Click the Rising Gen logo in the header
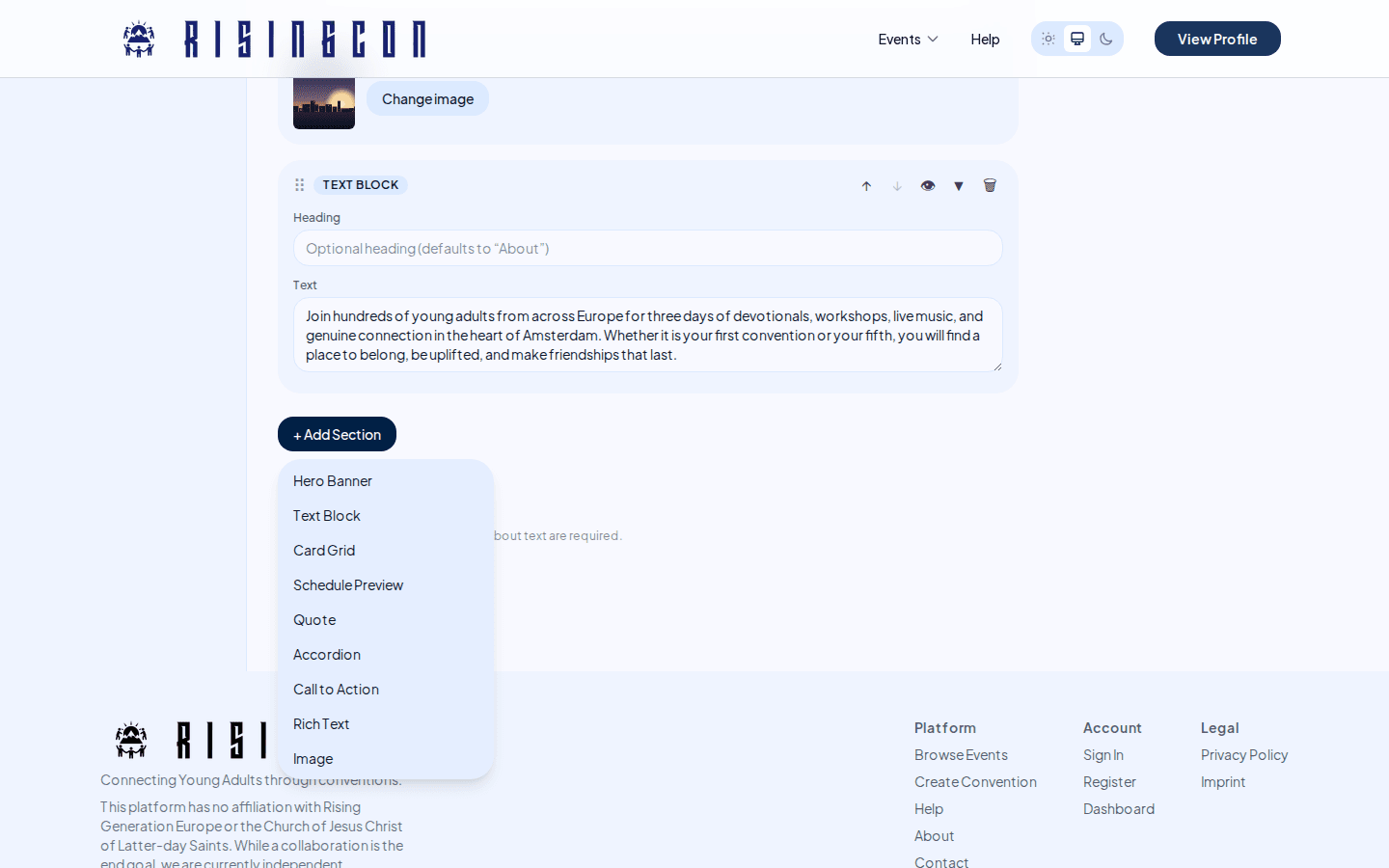This screenshot has width=1389, height=868. (x=274, y=40)
